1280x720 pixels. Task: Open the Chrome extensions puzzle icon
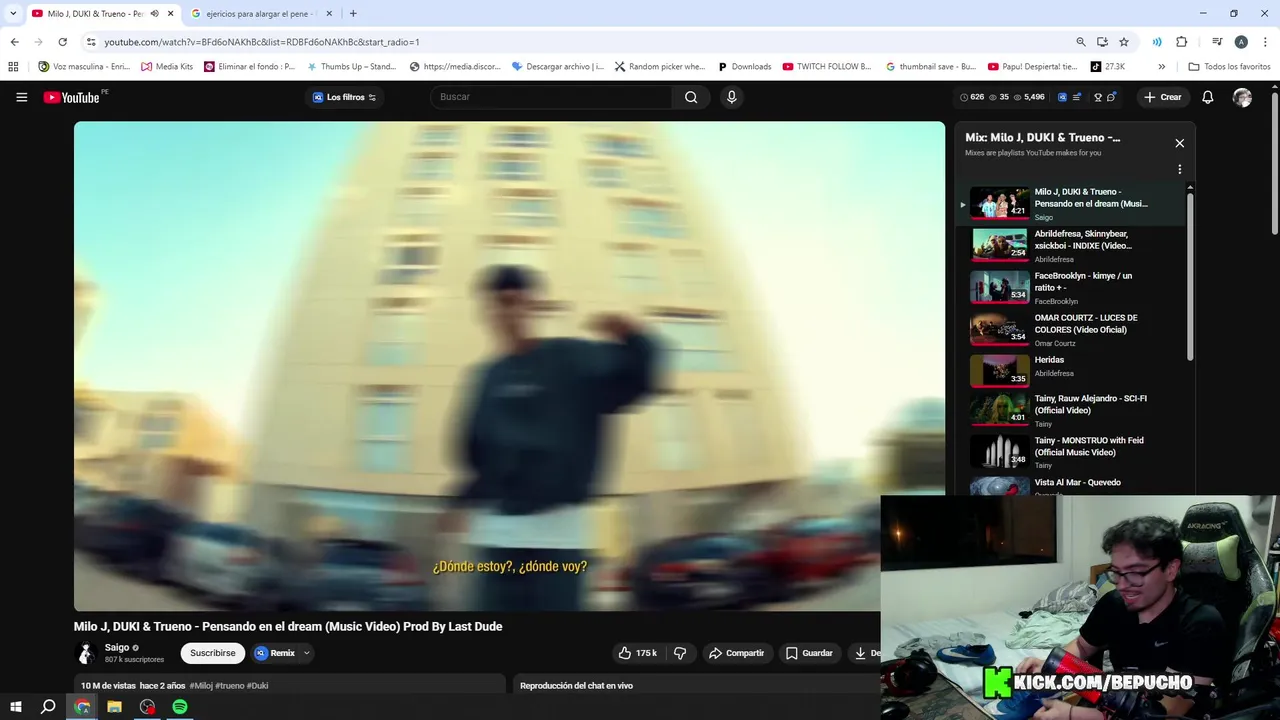point(1182,42)
